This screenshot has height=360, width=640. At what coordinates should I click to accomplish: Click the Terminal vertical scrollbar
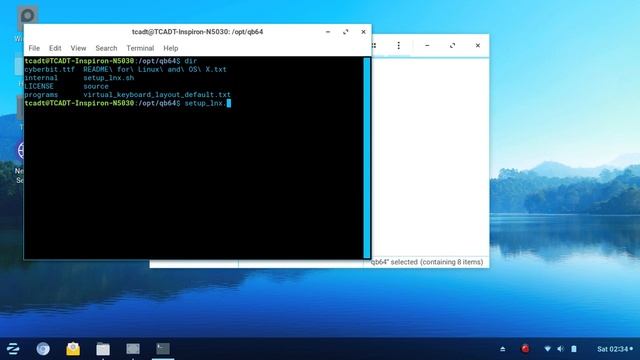pyautogui.click(x=367, y=158)
